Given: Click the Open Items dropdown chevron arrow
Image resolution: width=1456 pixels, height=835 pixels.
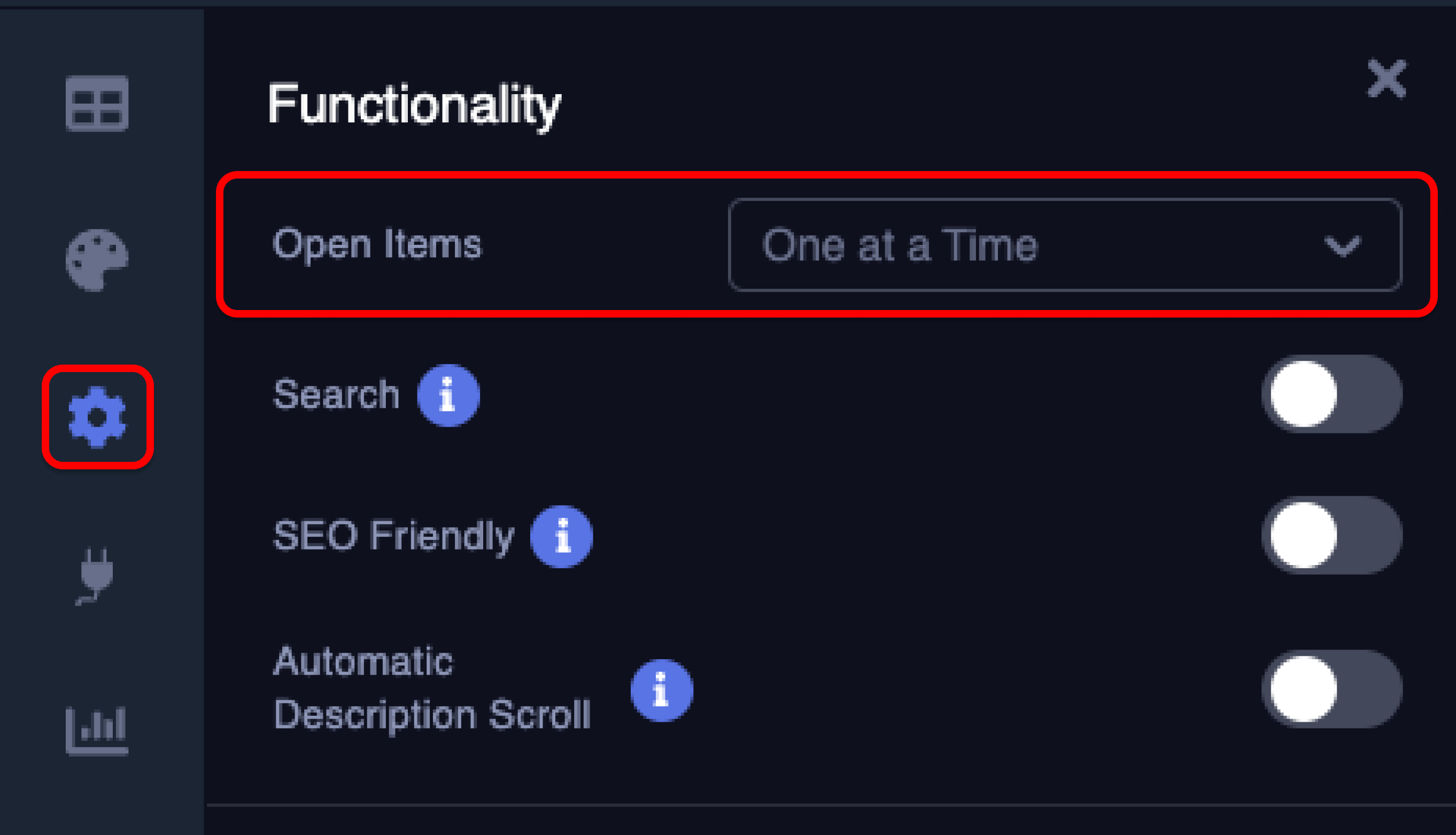Looking at the screenshot, I should pyautogui.click(x=1342, y=246).
